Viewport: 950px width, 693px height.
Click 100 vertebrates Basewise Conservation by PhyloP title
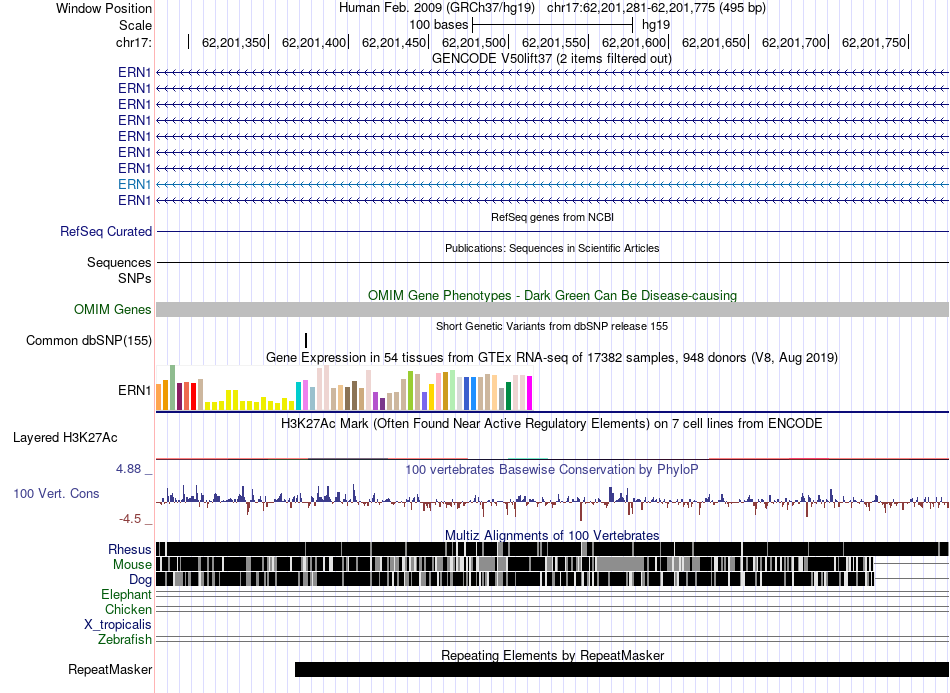(x=552, y=469)
